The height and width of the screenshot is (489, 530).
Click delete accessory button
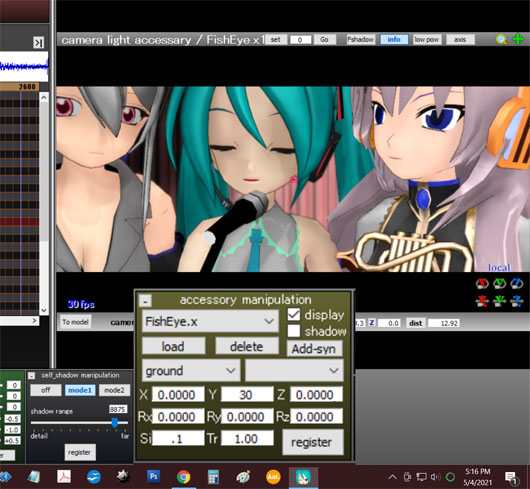pyautogui.click(x=247, y=346)
